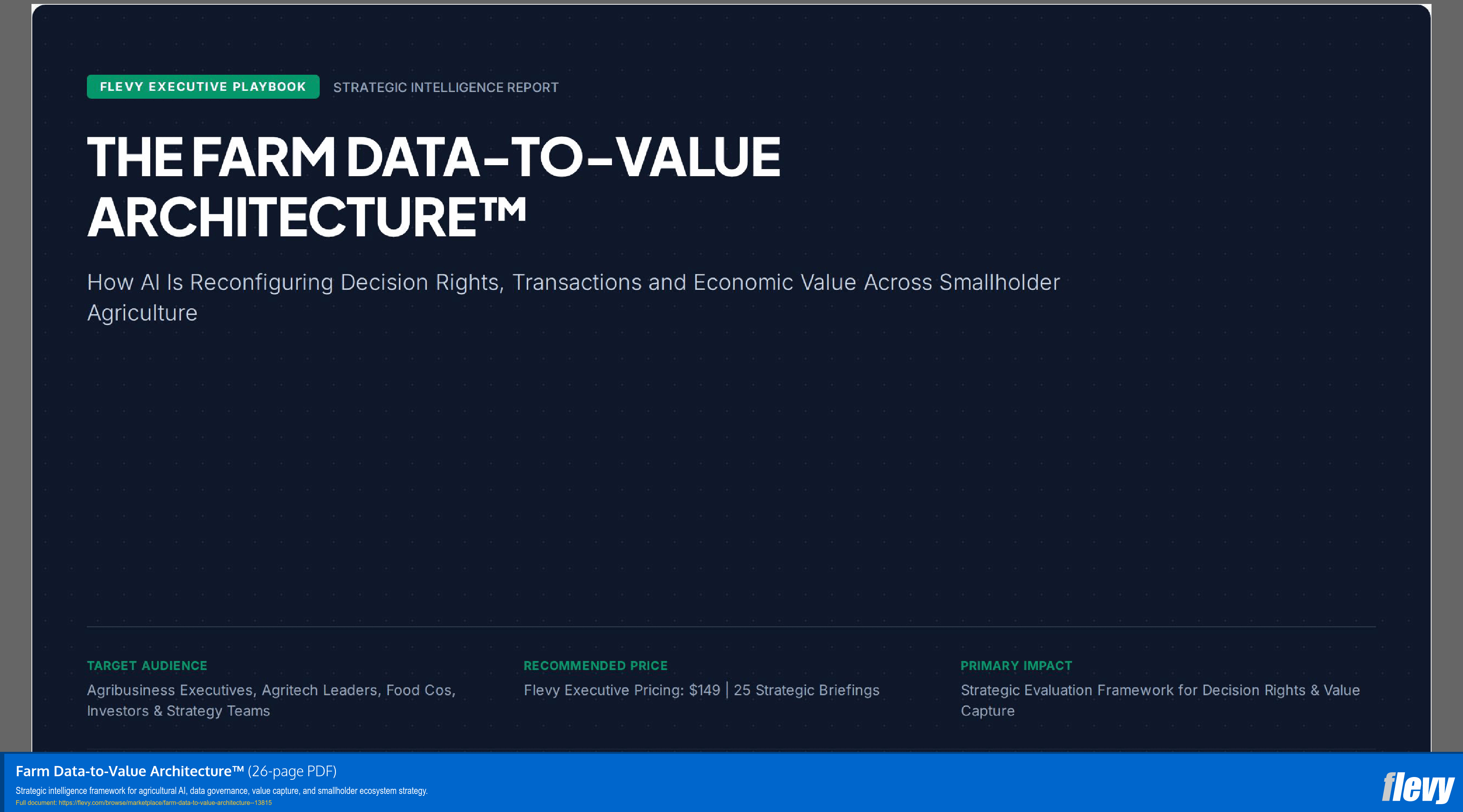Click the Target Audience heading

pos(147,665)
